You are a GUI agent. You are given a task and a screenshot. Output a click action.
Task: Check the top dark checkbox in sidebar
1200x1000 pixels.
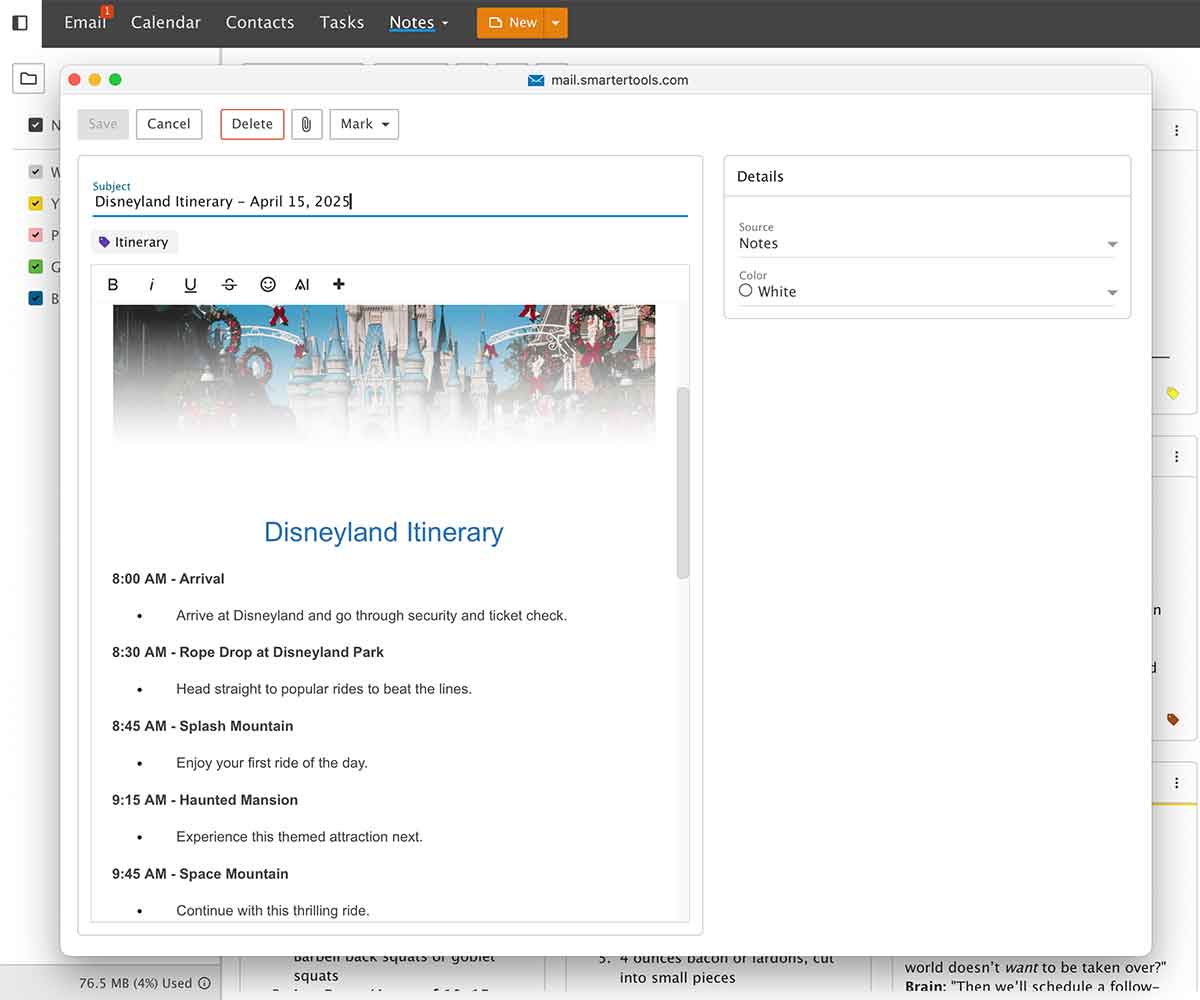(36, 125)
